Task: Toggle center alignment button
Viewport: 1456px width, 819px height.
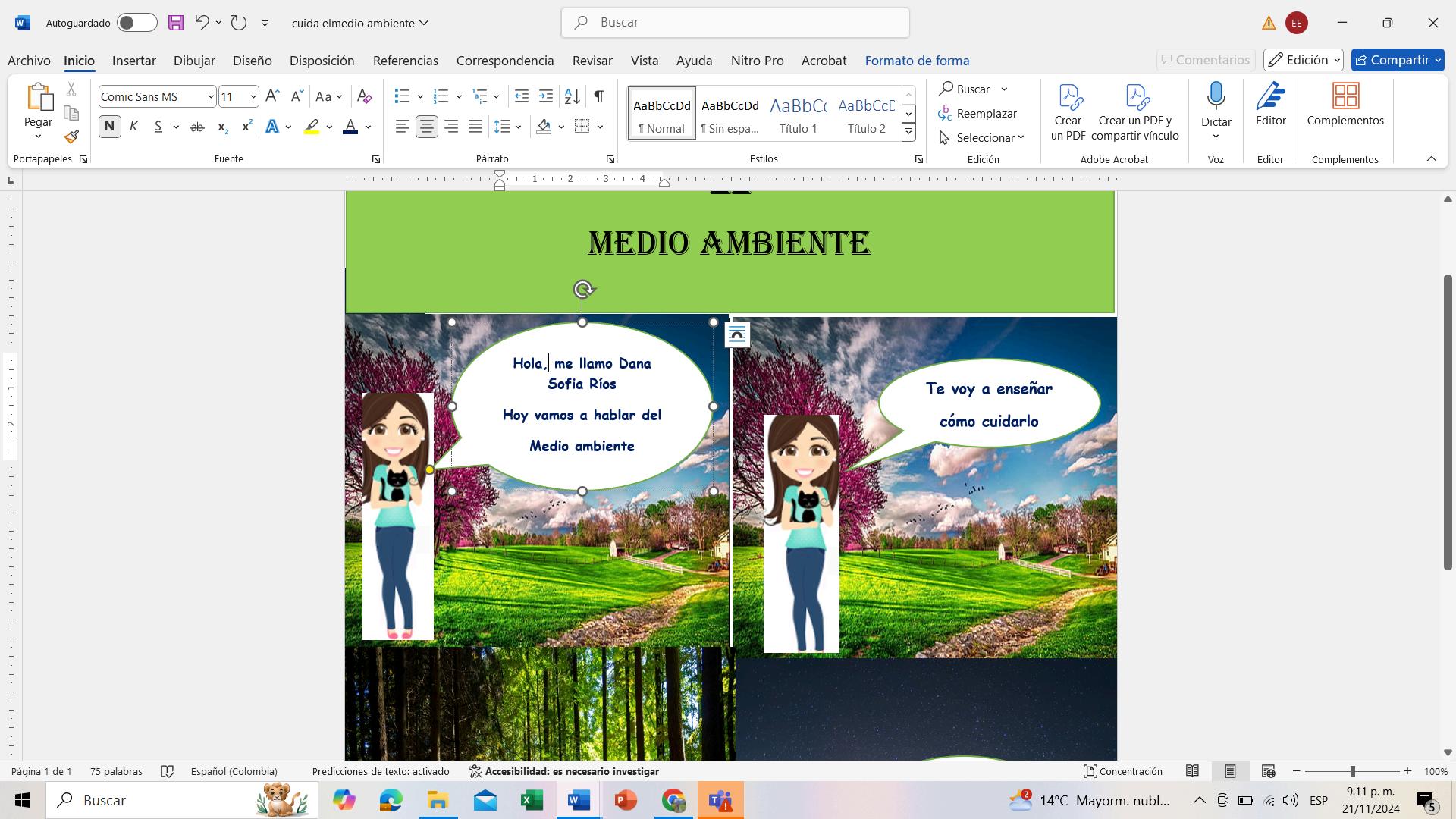Action: [x=427, y=127]
